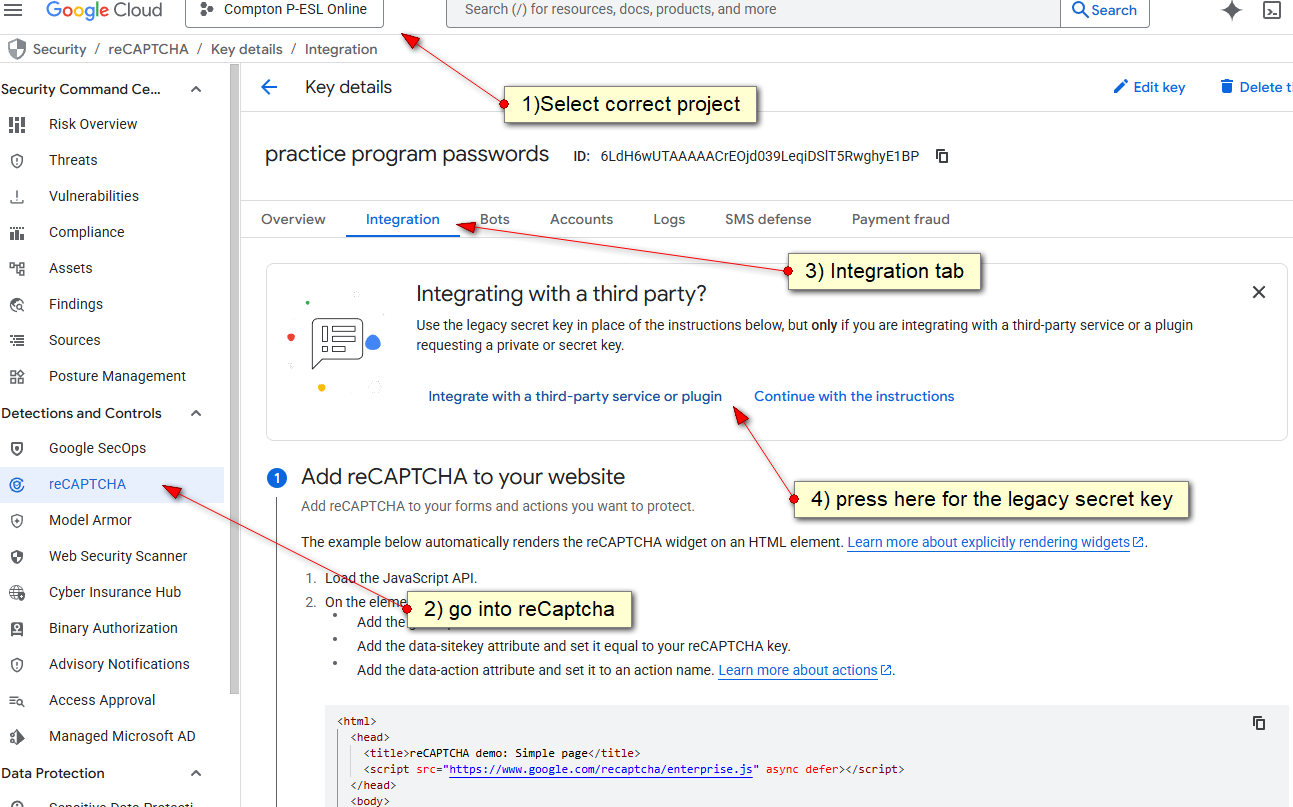The image size is (1293, 807).
Task: Open Managed Microsoft AD page
Action: tap(122, 736)
